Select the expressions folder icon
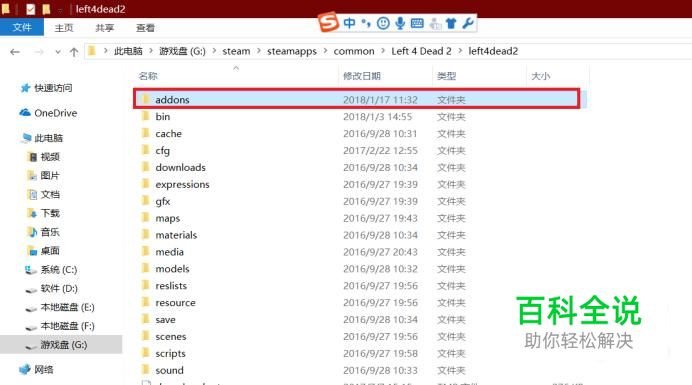This screenshot has height=385, width=692. 146,184
